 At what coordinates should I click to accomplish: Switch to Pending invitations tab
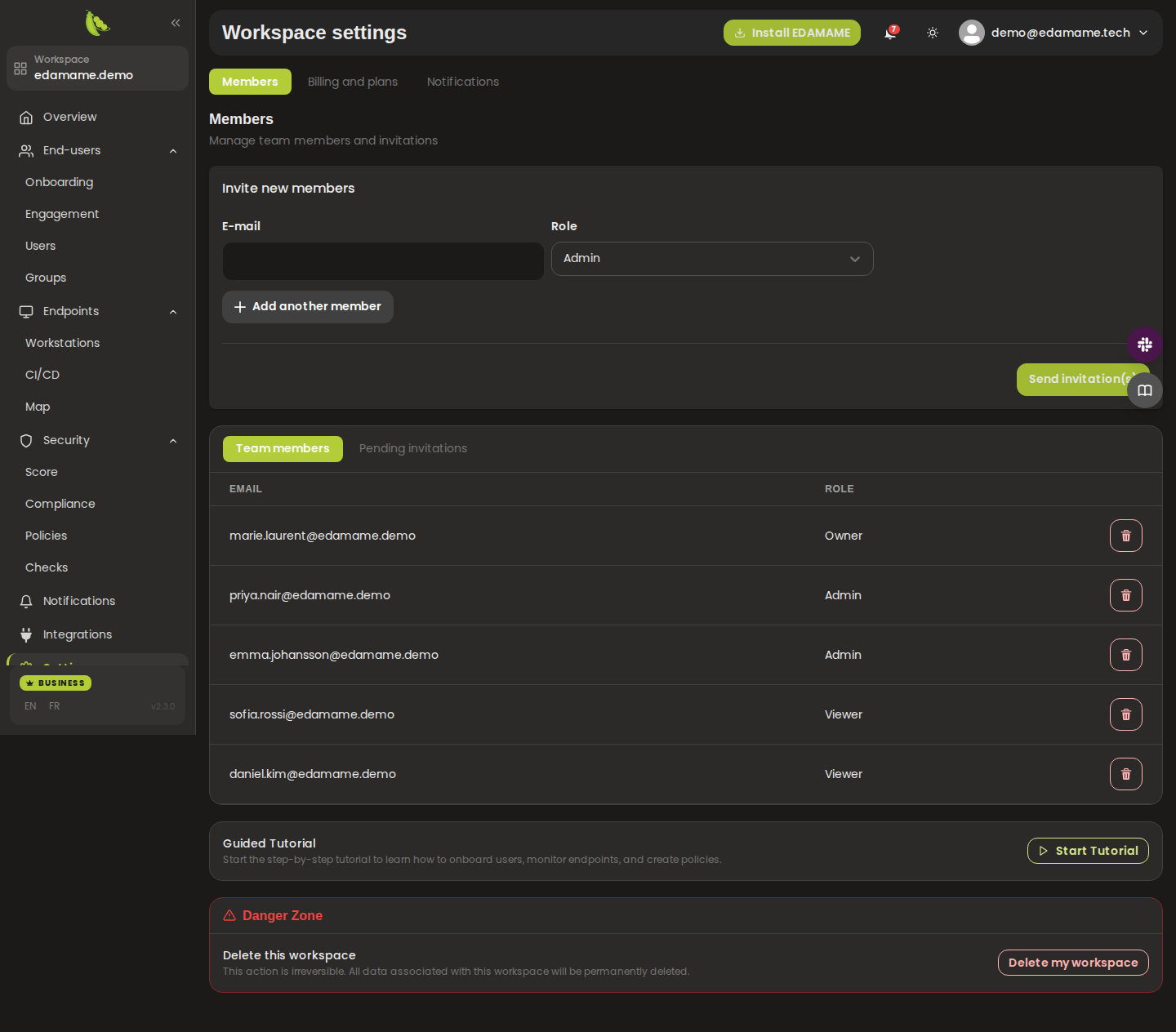[413, 448]
